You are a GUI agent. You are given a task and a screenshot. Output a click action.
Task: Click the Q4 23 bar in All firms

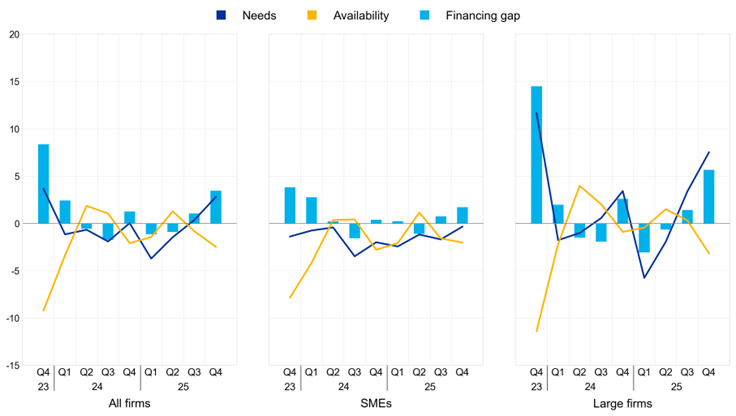44,184
